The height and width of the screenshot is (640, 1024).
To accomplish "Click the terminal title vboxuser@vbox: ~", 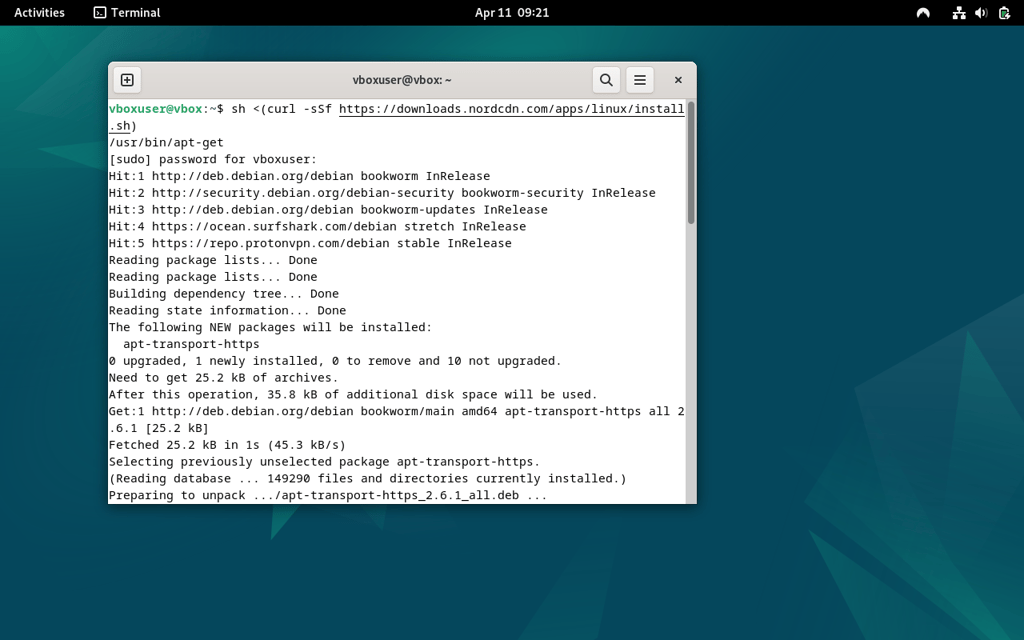I will click(x=402, y=80).
